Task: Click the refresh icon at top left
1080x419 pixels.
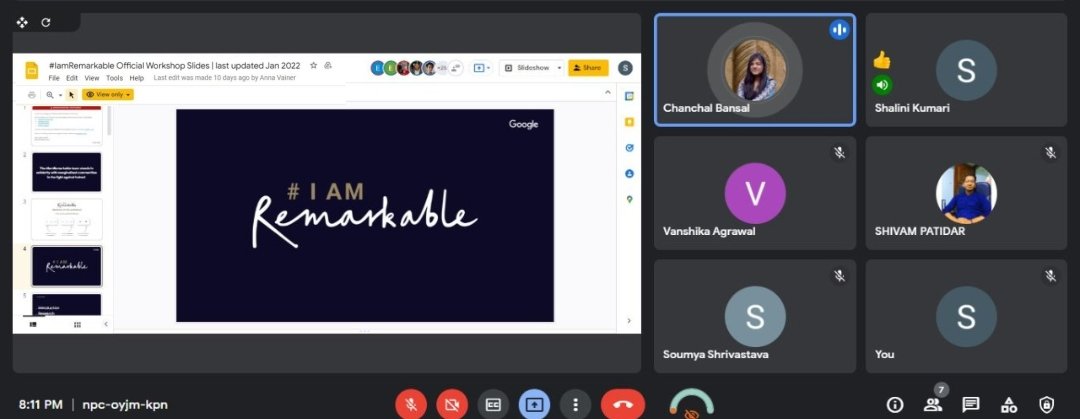Action: [x=45, y=22]
